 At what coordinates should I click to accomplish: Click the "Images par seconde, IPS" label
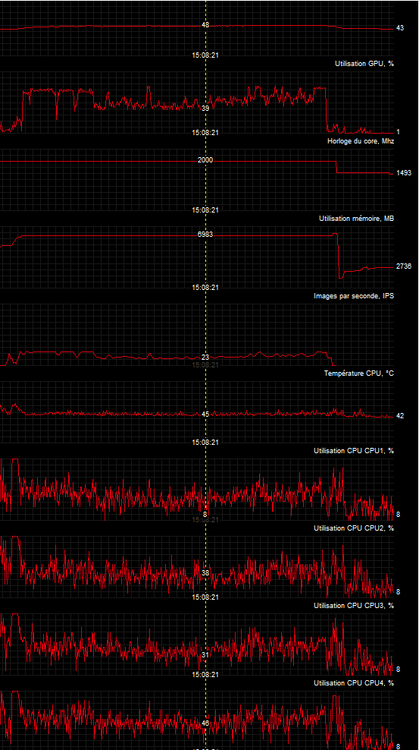tap(354, 296)
